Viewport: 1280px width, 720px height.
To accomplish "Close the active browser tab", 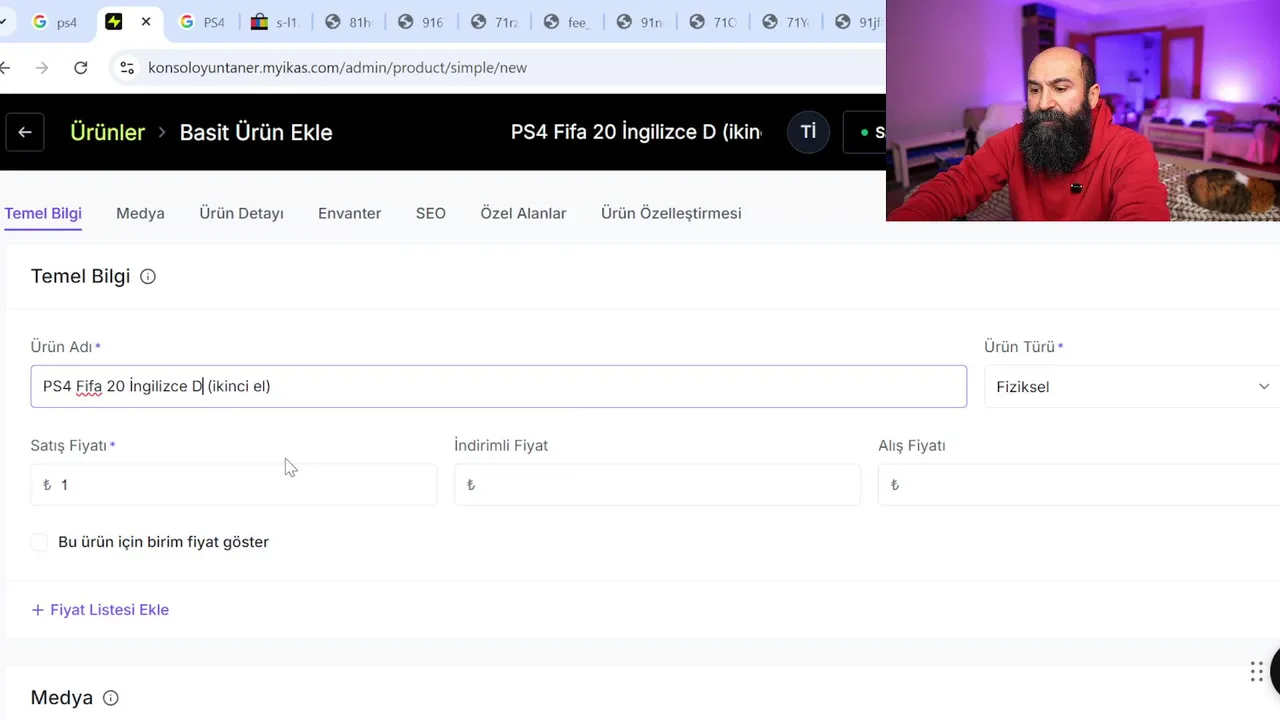I will pos(146,21).
